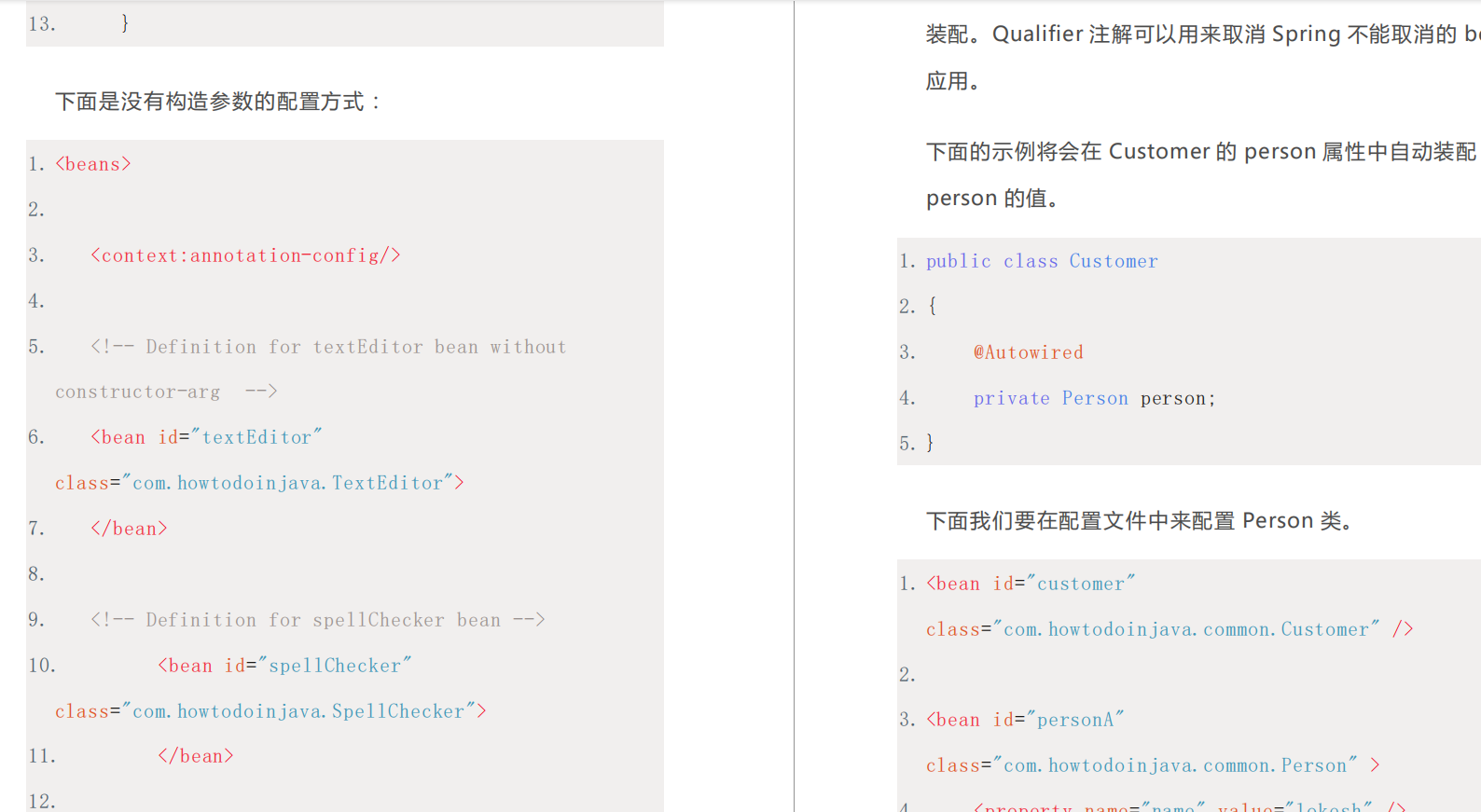The image size is (1481, 812).
Task: Click the 'public class Customer' code line
Action: (x=1042, y=261)
